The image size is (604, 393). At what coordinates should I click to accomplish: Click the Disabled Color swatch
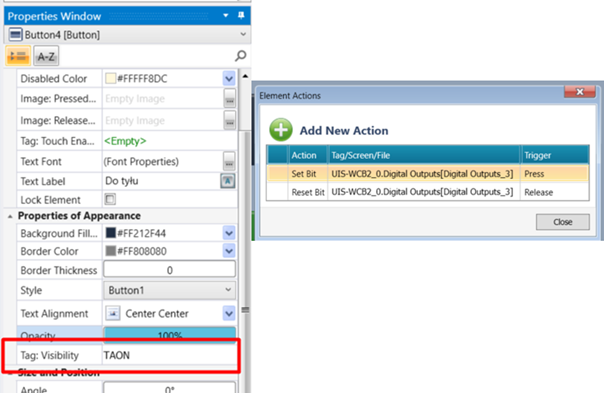(111, 79)
